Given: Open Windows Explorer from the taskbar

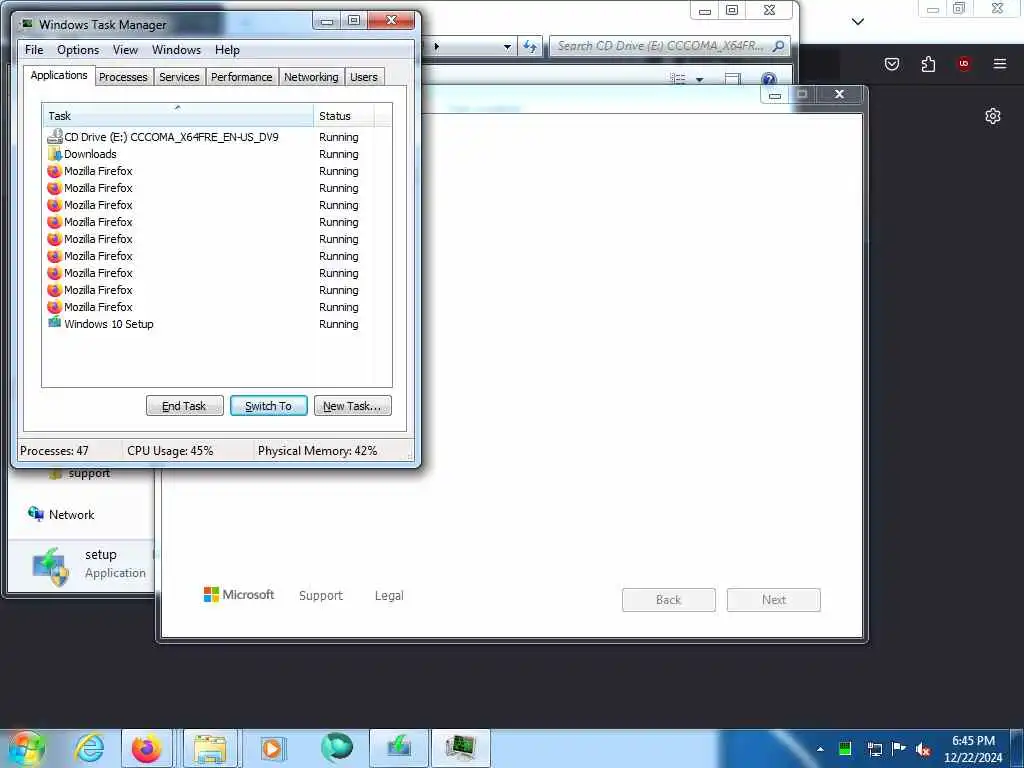Looking at the screenshot, I should click(210, 748).
